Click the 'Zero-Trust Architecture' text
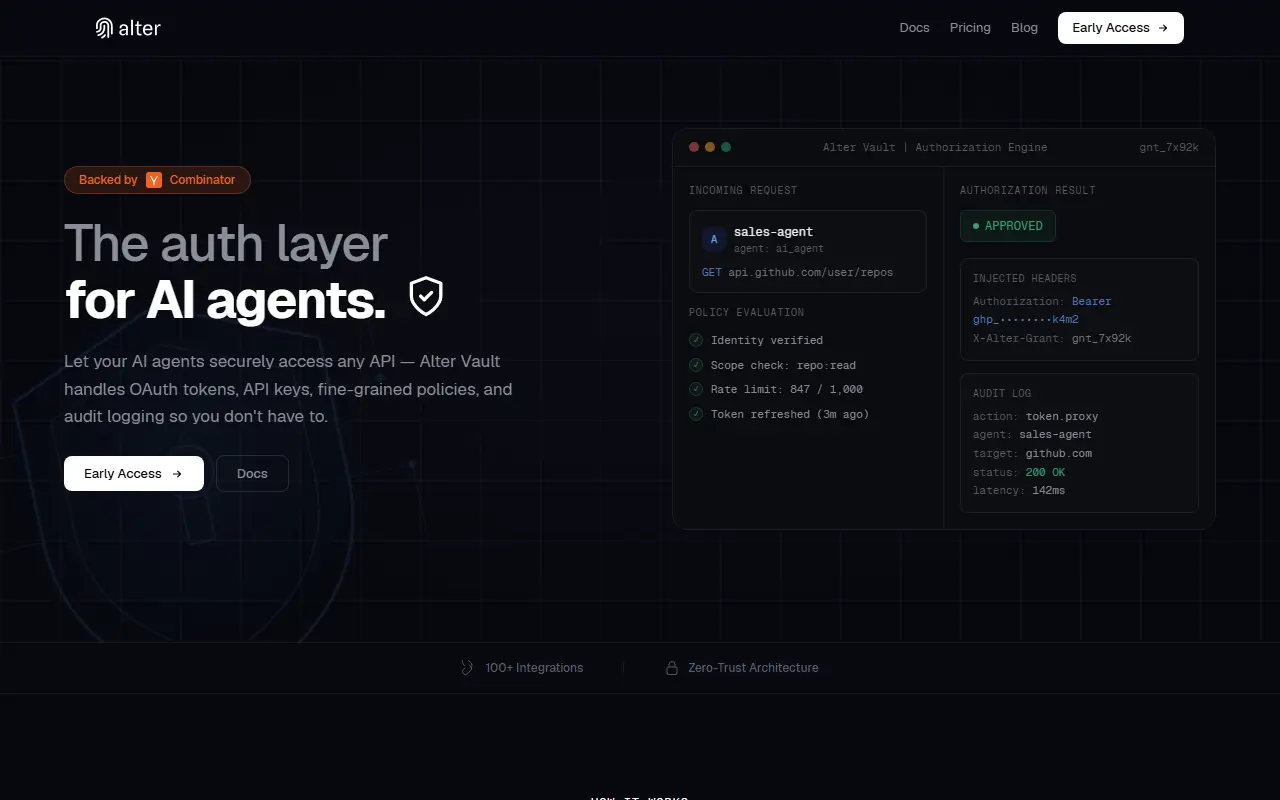1280x800 pixels. tap(753, 668)
